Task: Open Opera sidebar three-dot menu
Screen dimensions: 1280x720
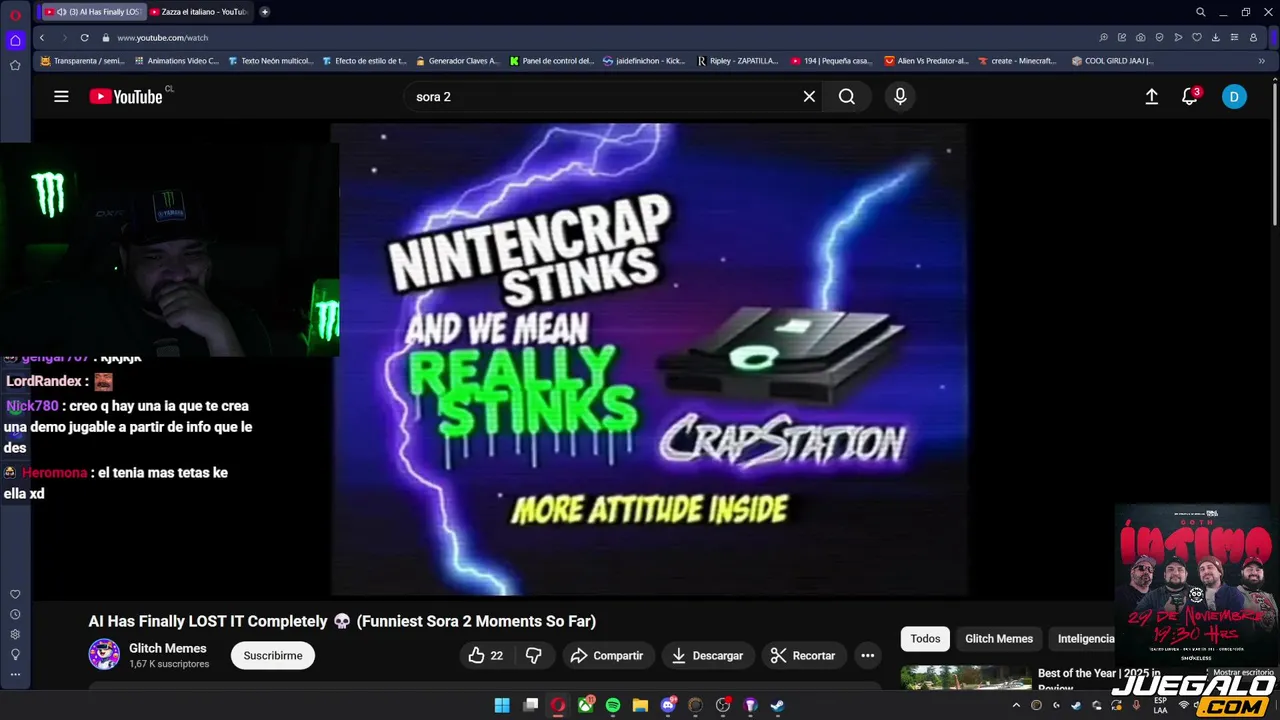Action: (15, 674)
